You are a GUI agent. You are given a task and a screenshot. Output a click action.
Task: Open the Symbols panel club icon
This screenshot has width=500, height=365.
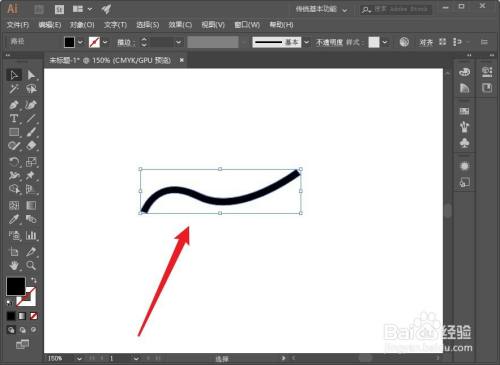tap(464, 143)
